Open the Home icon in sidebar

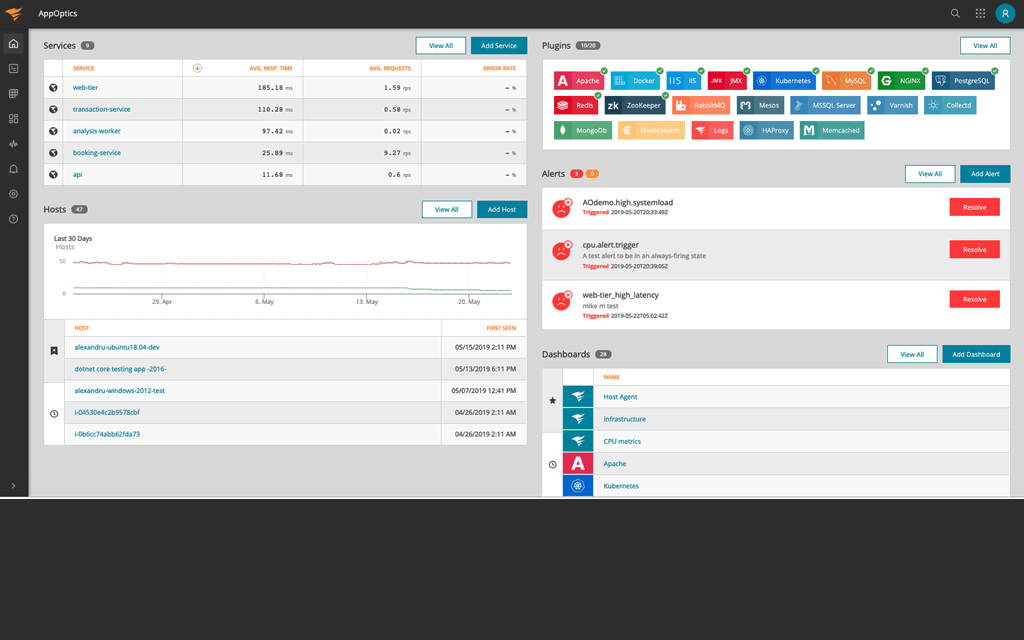click(13, 44)
